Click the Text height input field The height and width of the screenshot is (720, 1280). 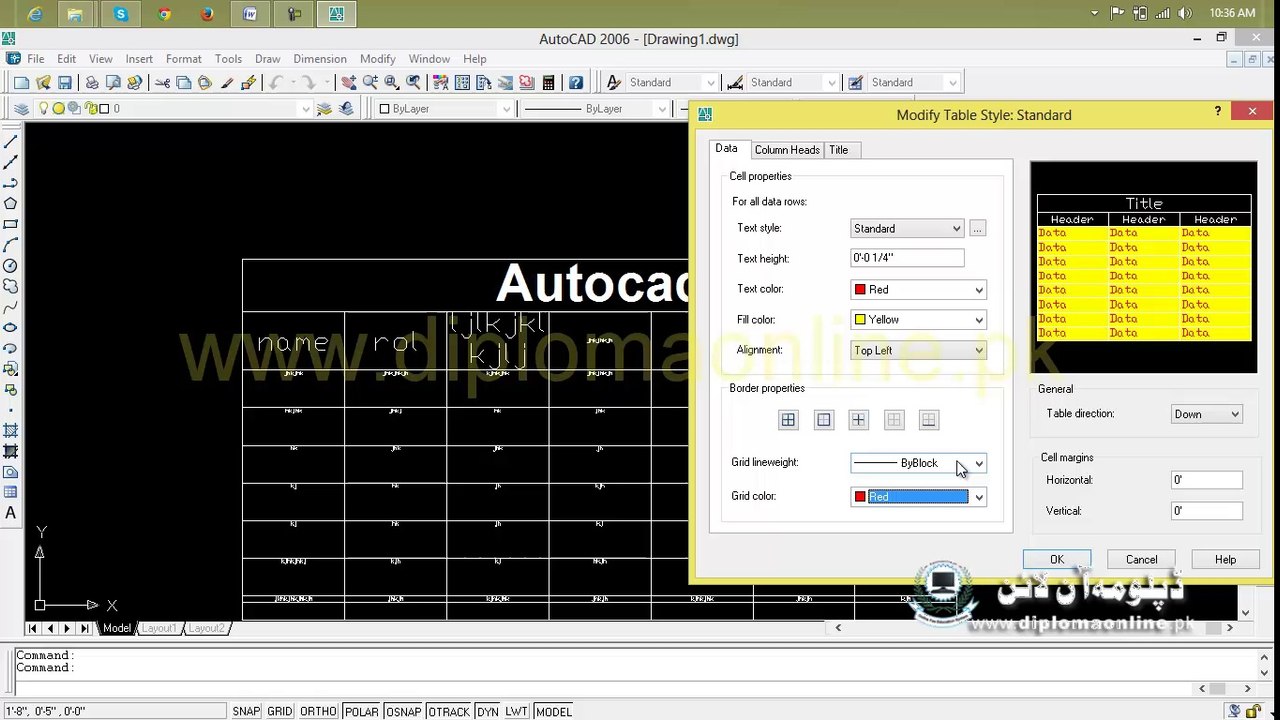[x=907, y=258]
